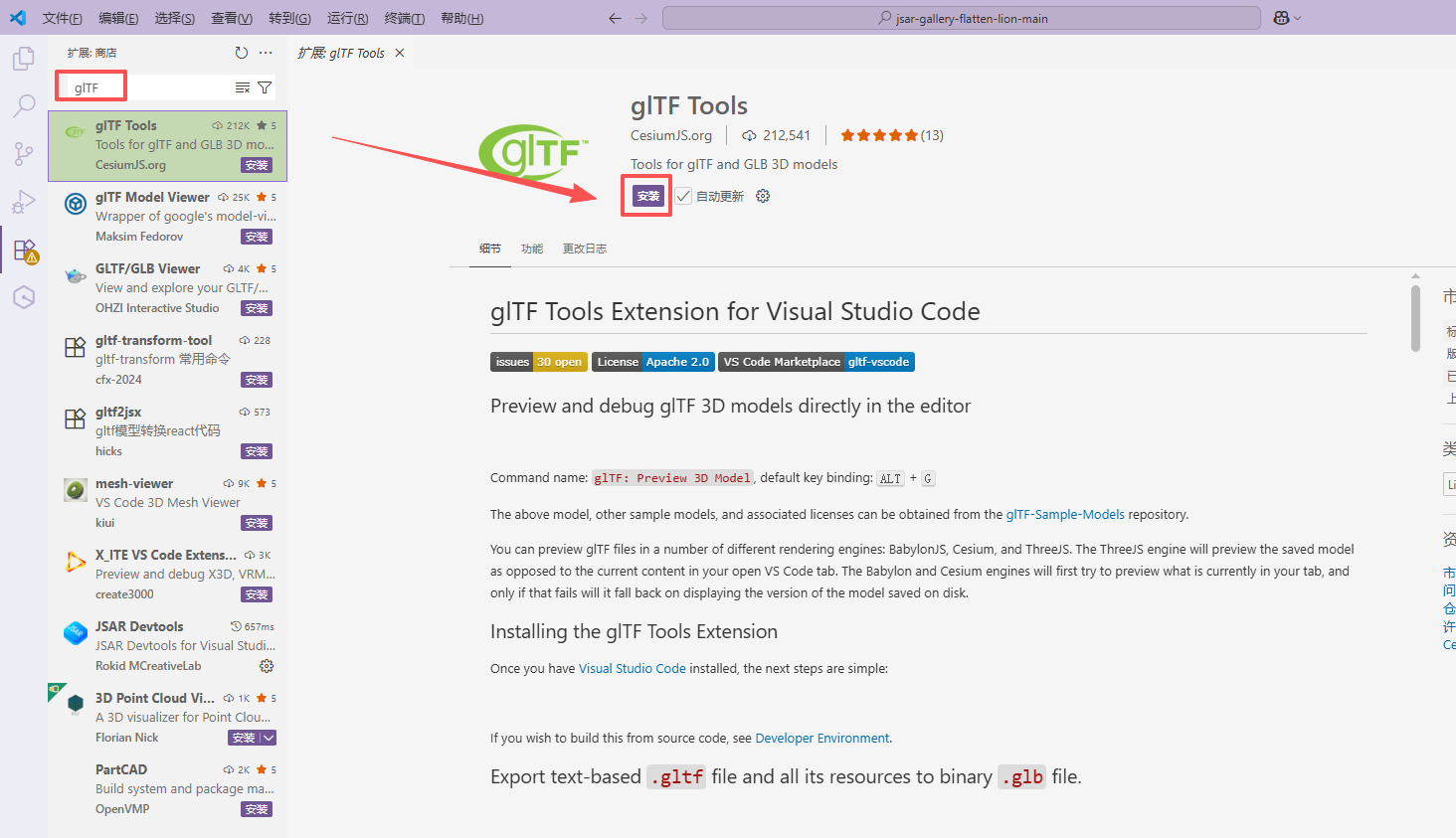Install glTF Model Viewer from the list
The height and width of the screenshot is (838, 1456).
pos(257,237)
